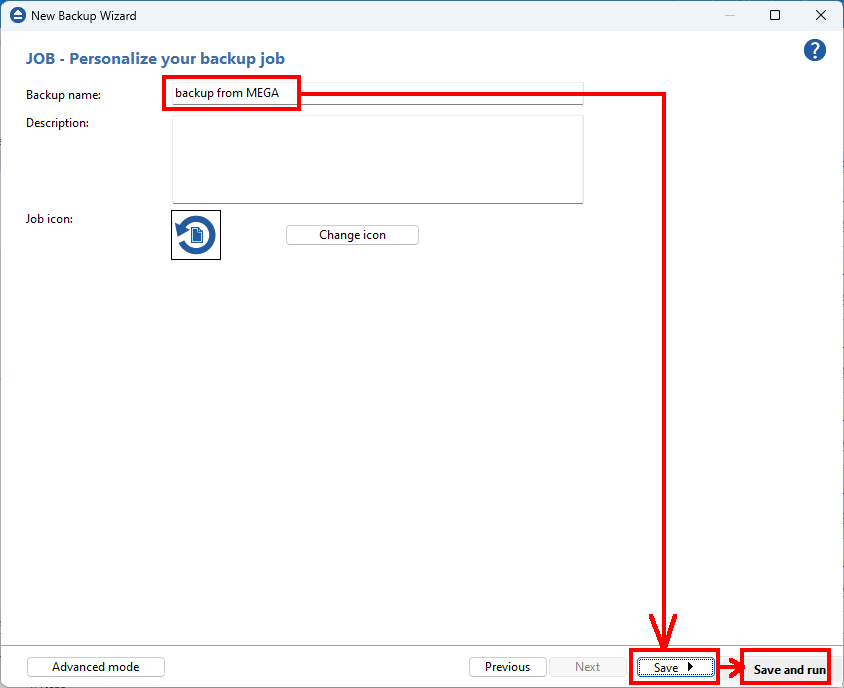Click the 'Job icon:' label
The image size is (844, 688).
(x=50, y=218)
